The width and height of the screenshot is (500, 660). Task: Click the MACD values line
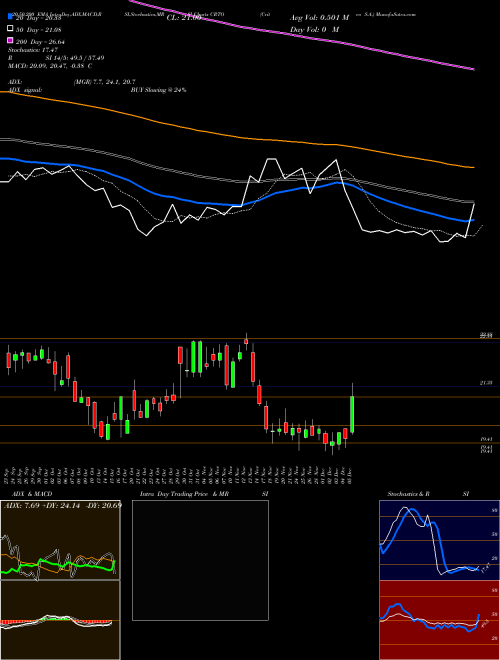pos(50,66)
